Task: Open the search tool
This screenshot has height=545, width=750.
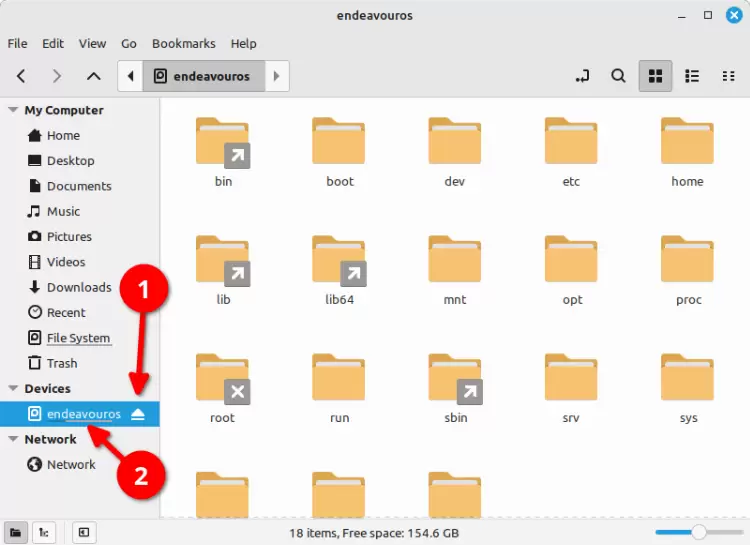Action: tap(618, 76)
